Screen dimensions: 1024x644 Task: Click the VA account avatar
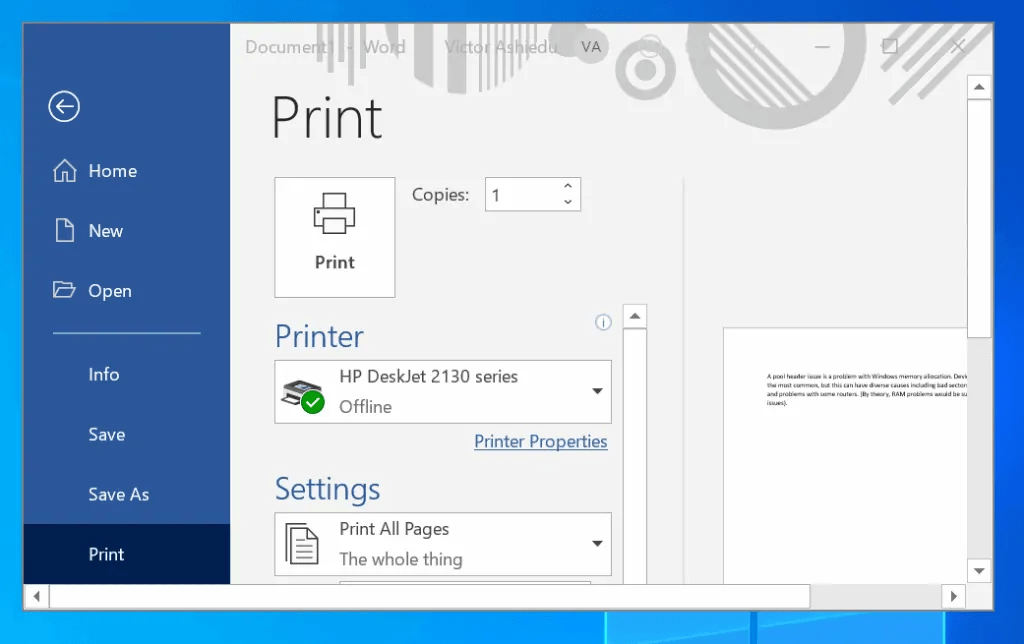[591, 46]
